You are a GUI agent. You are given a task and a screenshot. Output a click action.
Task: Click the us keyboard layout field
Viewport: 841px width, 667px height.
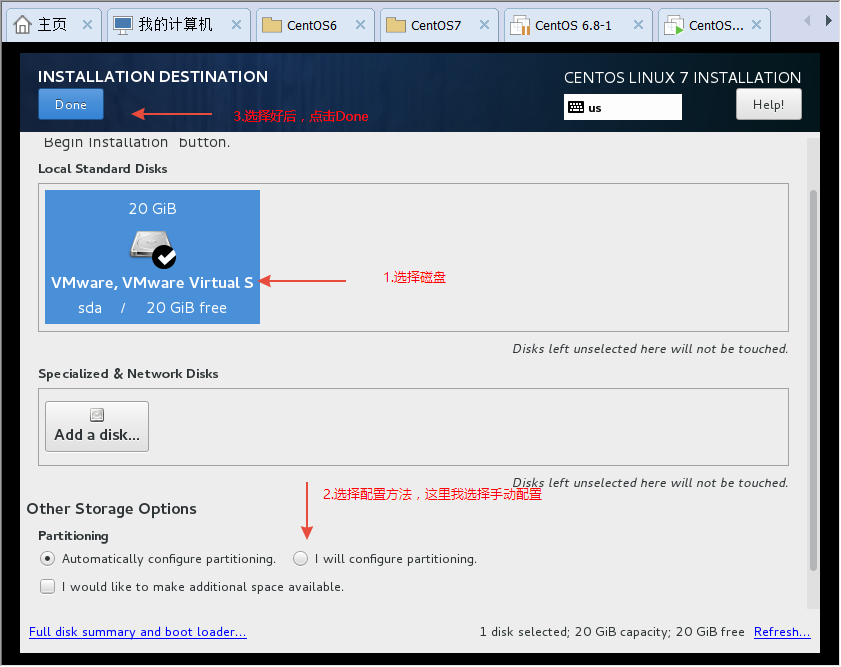622,107
